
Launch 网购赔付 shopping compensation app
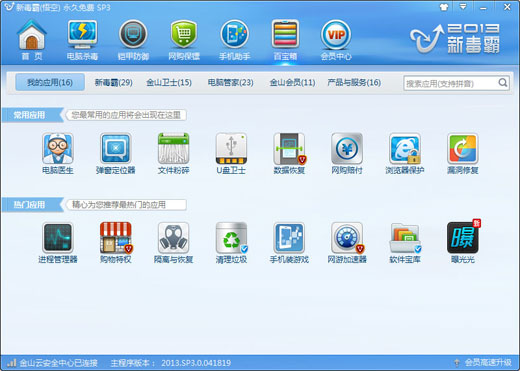[x=347, y=154]
